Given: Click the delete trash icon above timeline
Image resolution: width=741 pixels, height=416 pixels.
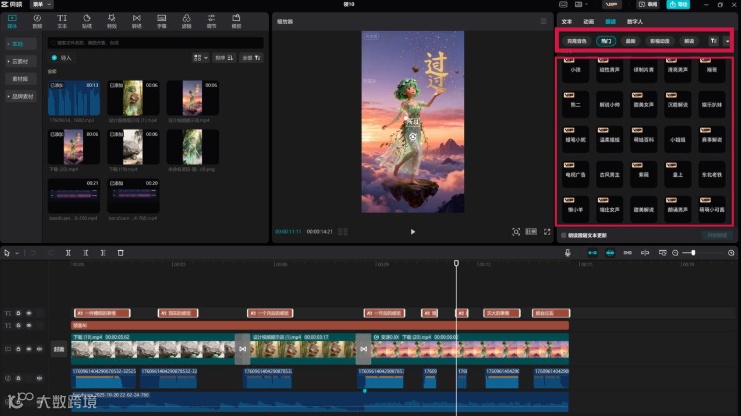Looking at the screenshot, I should [x=120, y=253].
